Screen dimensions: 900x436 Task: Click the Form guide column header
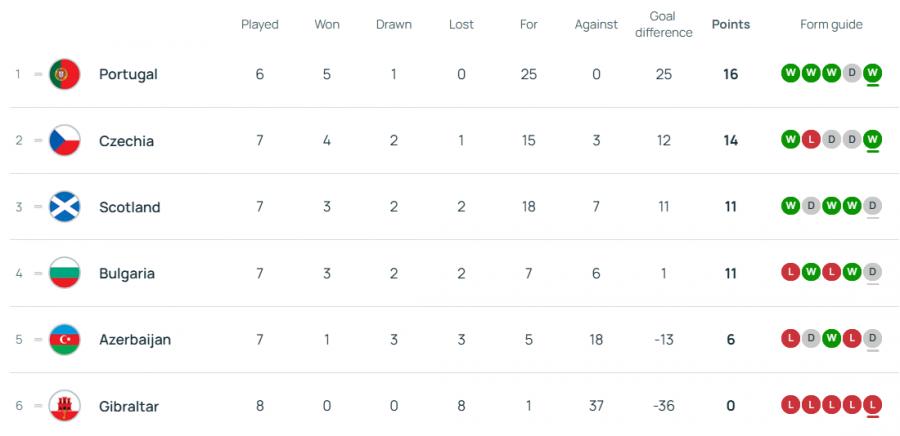831,25
